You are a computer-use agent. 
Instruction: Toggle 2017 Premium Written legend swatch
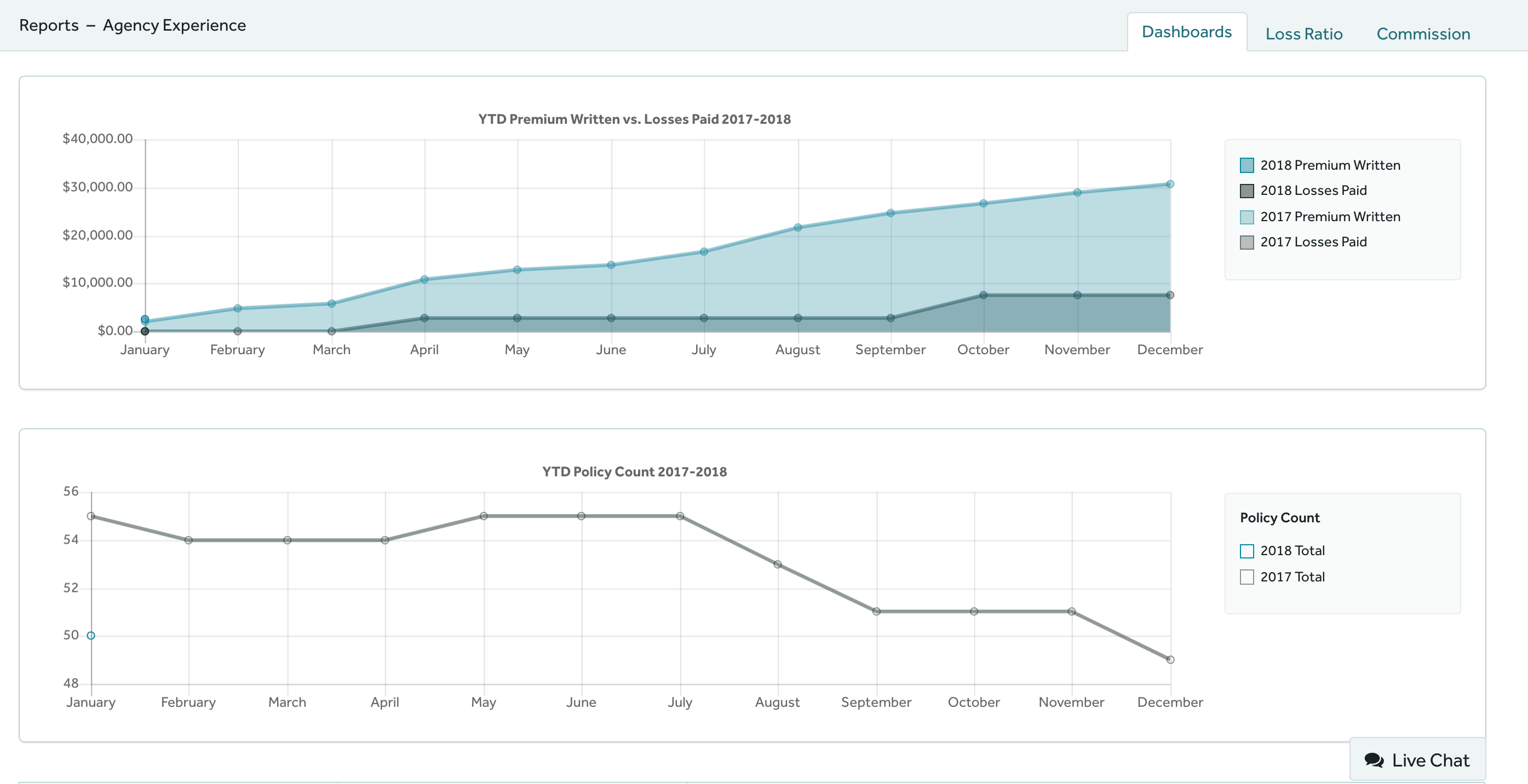tap(1246, 217)
